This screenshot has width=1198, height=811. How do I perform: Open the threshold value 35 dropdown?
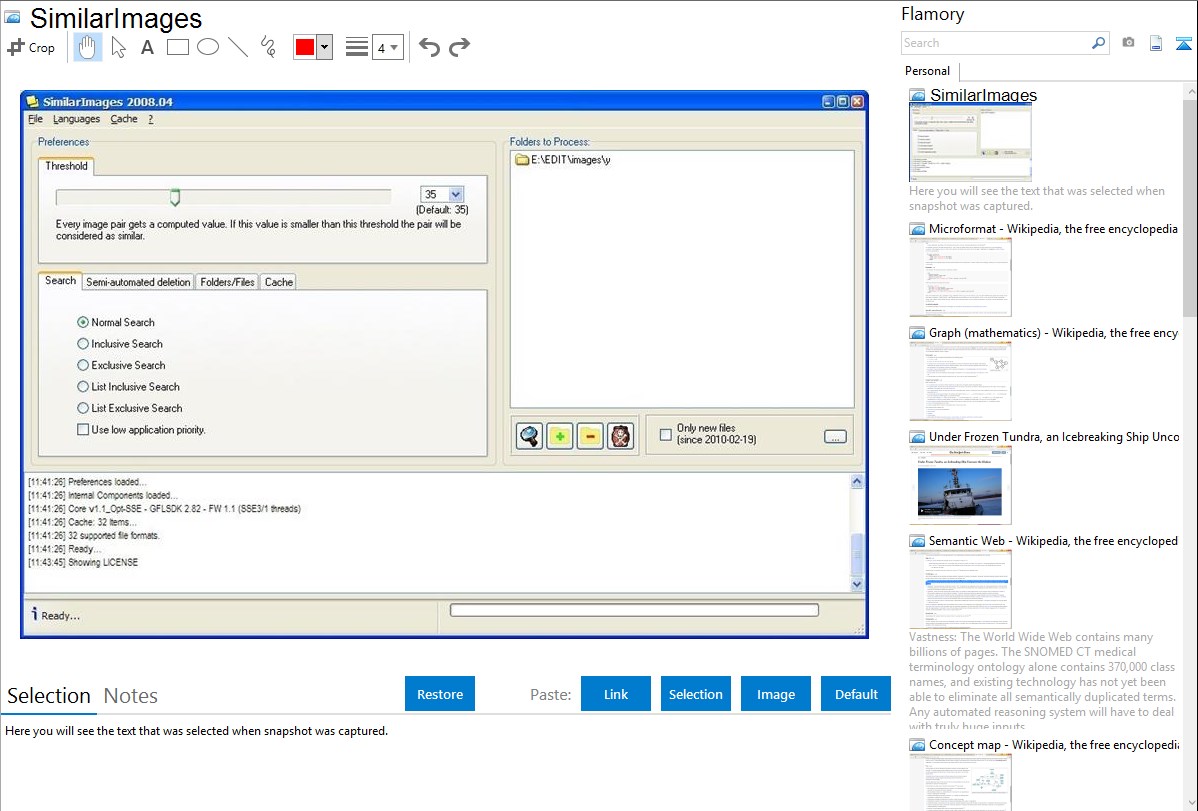click(x=456, y=195)
